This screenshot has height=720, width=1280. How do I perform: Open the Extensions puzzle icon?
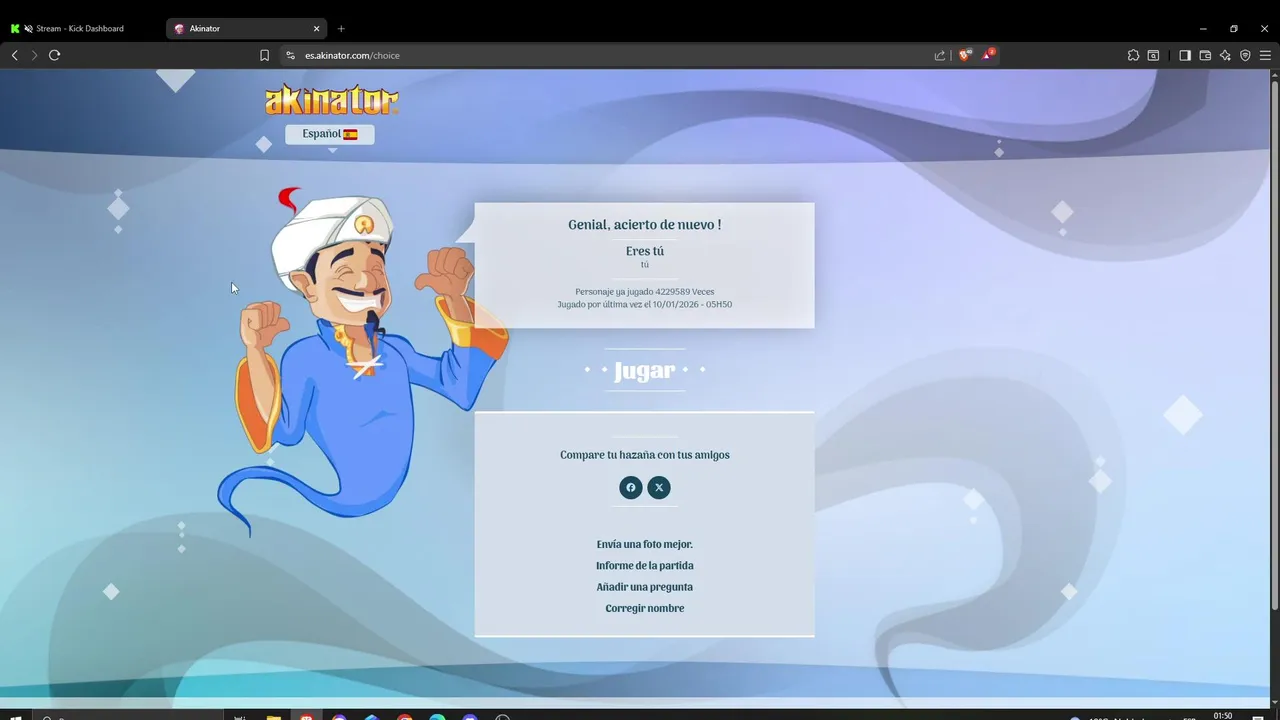(x=1133, y=55)
